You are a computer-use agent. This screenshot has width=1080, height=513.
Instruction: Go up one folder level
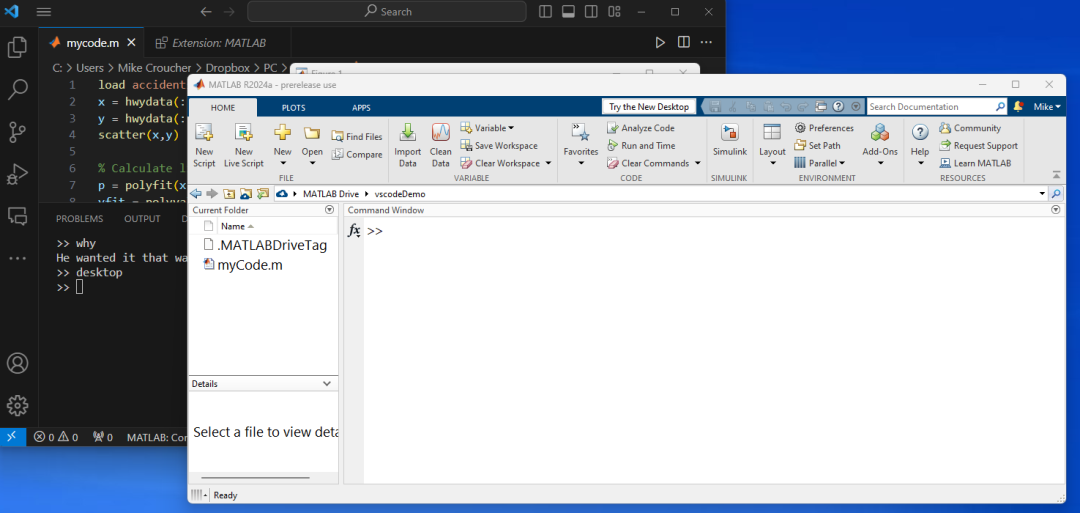[x=229, y=194]
